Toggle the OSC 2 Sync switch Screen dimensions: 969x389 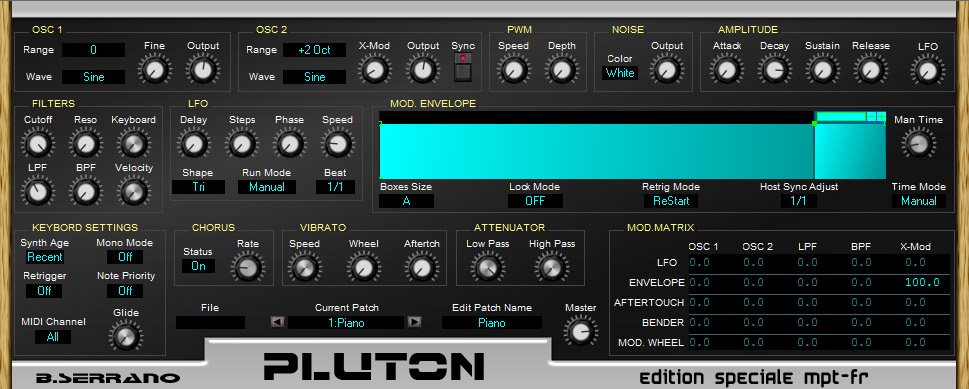click(463, 67)
